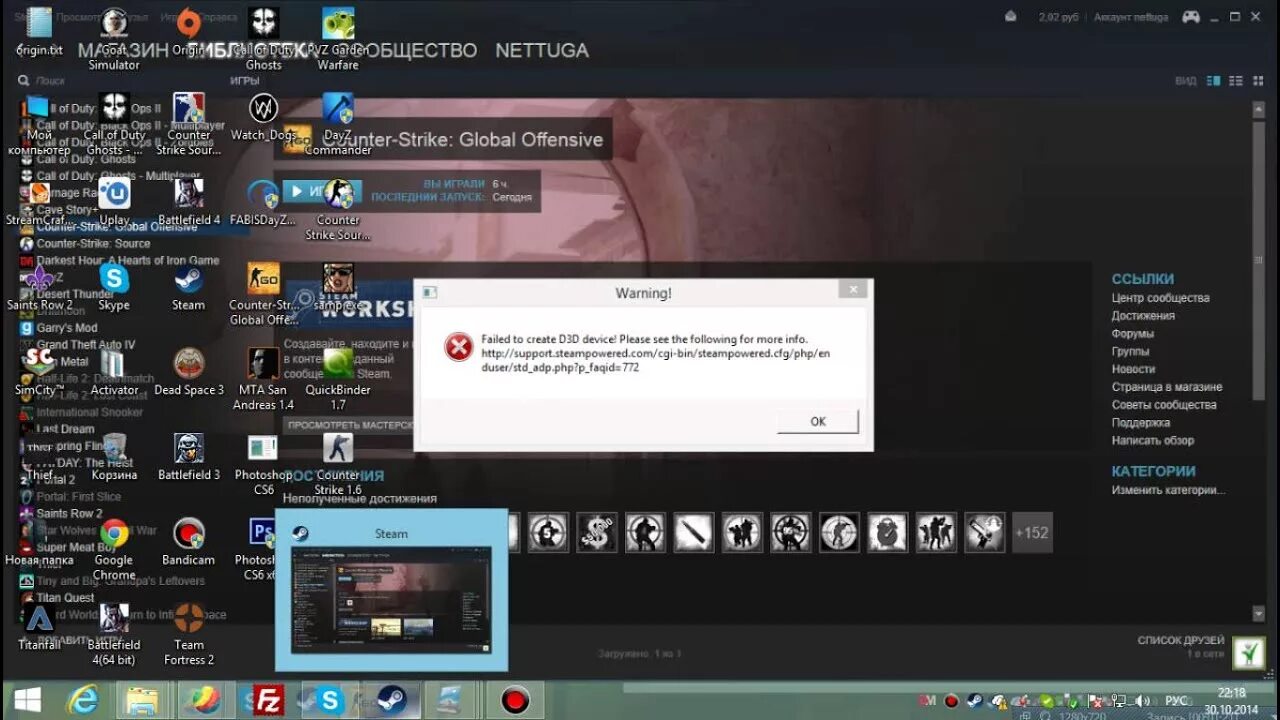Image resolution: width=1280 pixels, height=720 pixels.
Task: Open the MTA San Andreas 1.4 icon
Action: 263,380
